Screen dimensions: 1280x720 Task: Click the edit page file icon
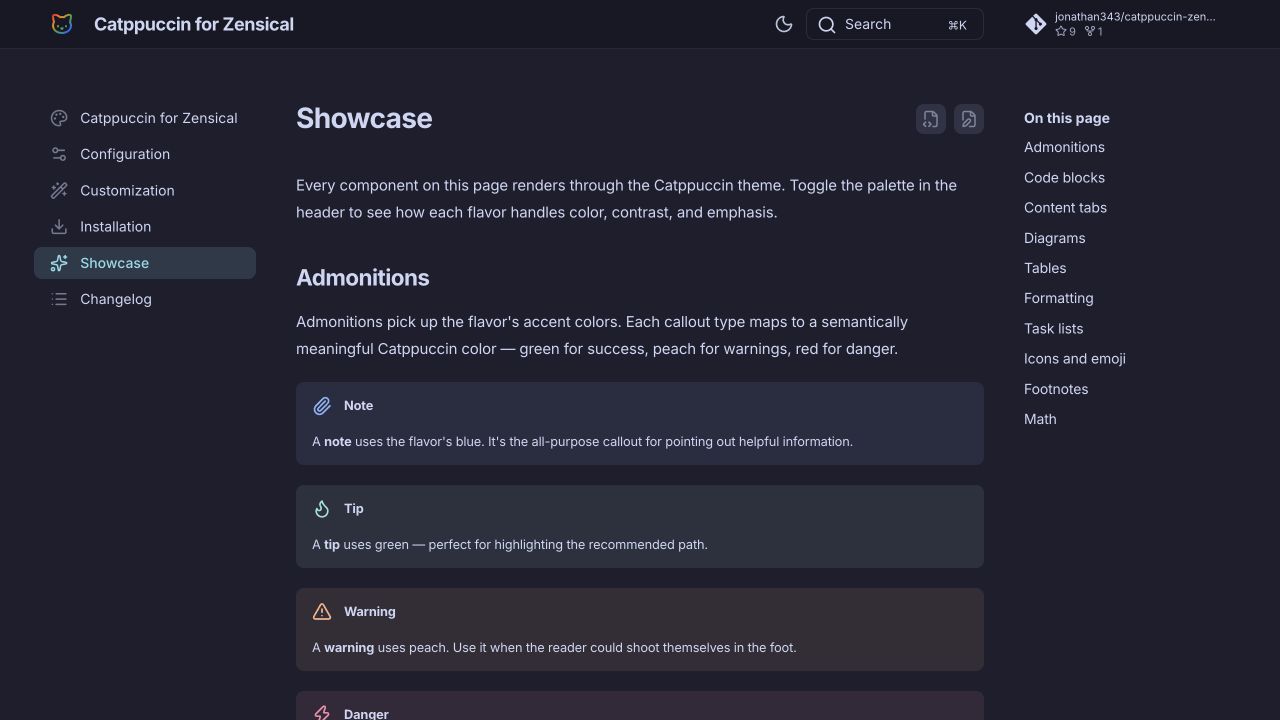tap(969, 119)
